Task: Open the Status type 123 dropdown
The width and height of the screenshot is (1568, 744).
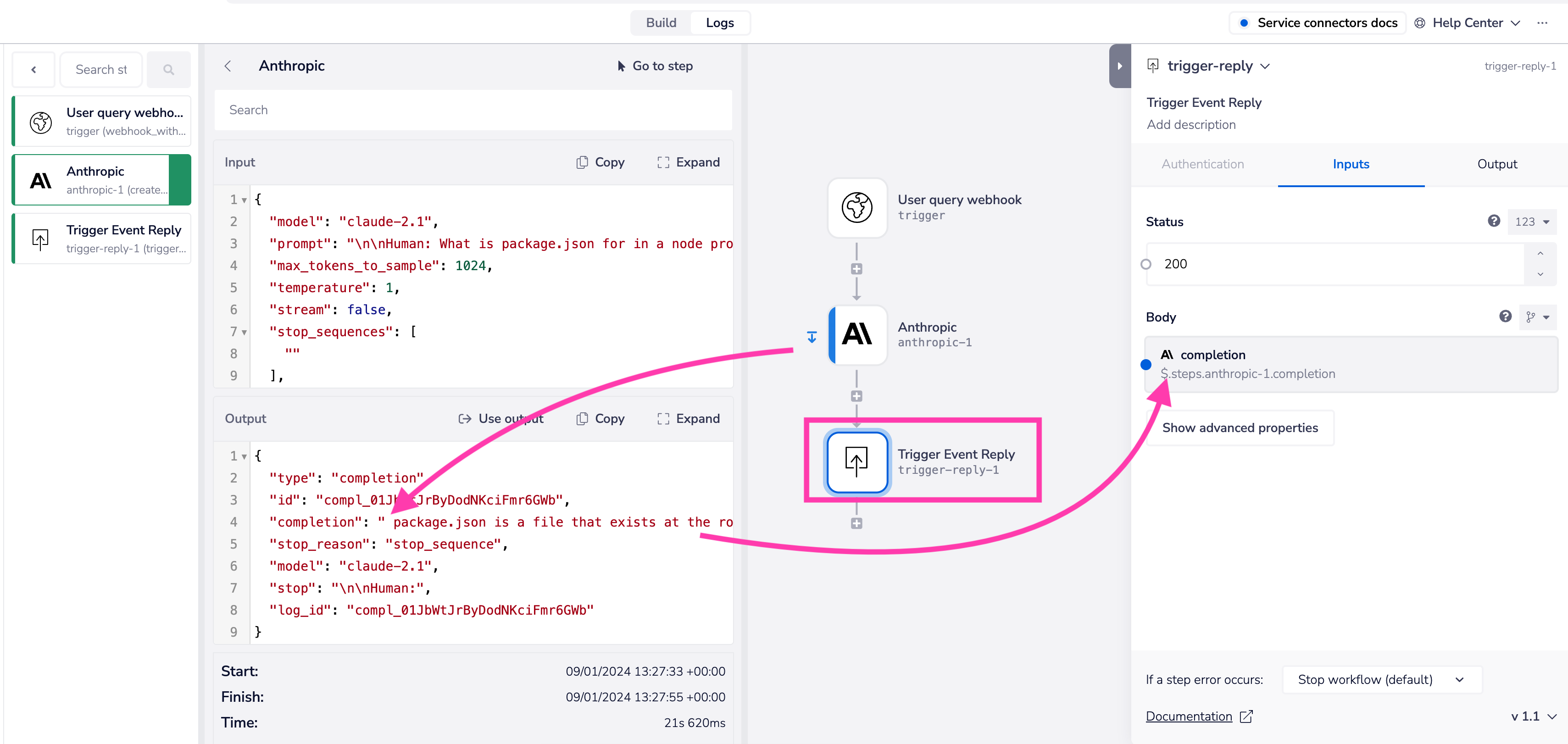Action: point(1531,222)
